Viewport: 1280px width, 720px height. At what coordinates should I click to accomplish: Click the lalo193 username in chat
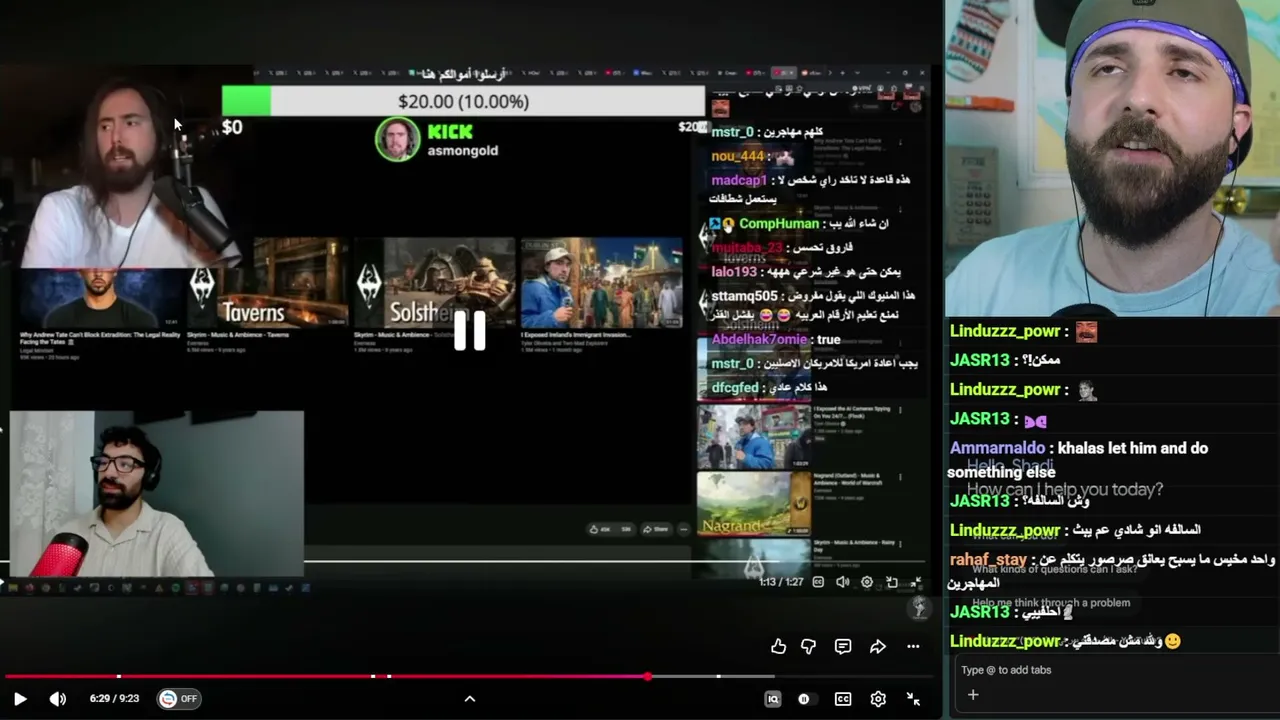coord(734,272)
